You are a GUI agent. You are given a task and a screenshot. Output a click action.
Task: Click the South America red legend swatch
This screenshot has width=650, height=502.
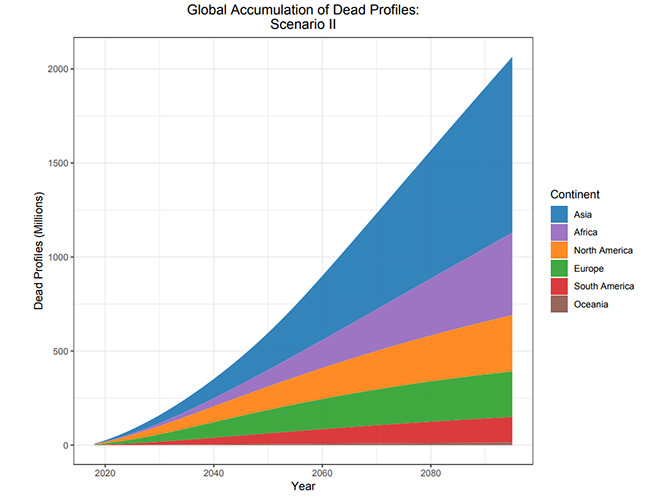560,287
